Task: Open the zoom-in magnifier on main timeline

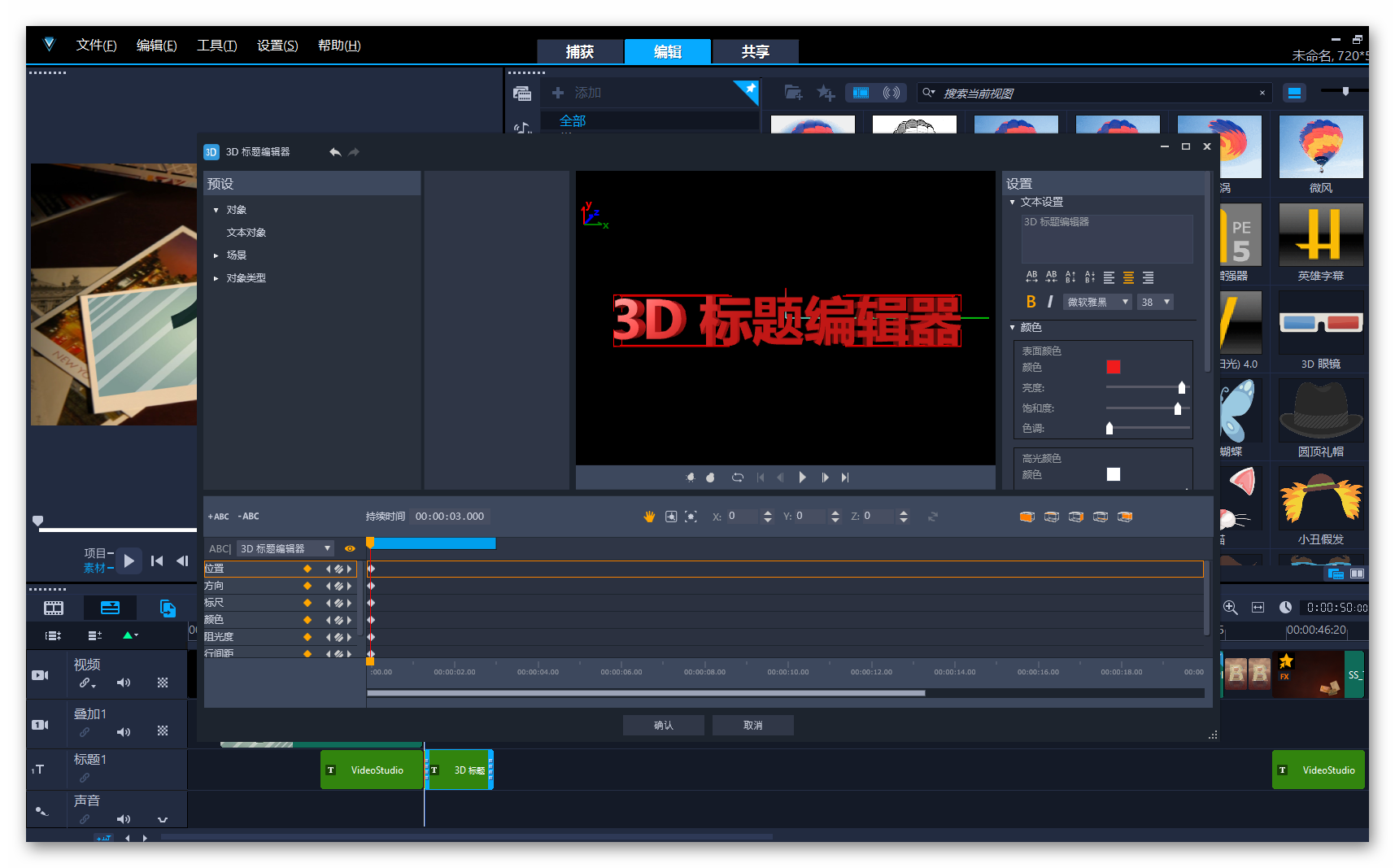Action: click(x=1231, y=608)
